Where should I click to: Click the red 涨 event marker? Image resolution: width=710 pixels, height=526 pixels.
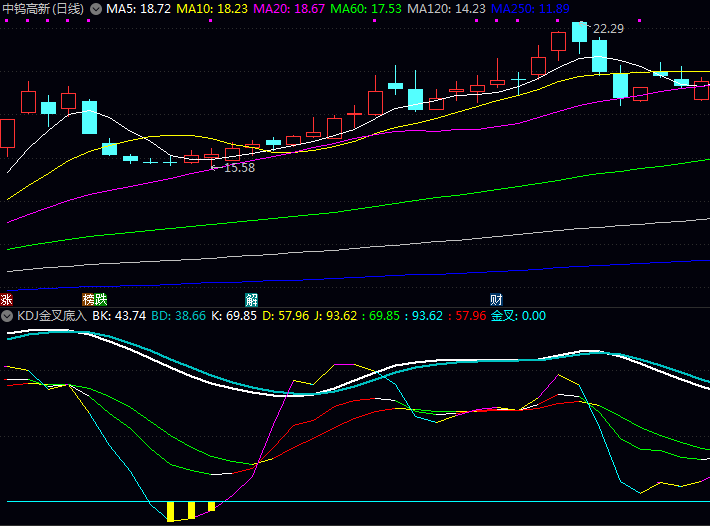click(6, 299)
